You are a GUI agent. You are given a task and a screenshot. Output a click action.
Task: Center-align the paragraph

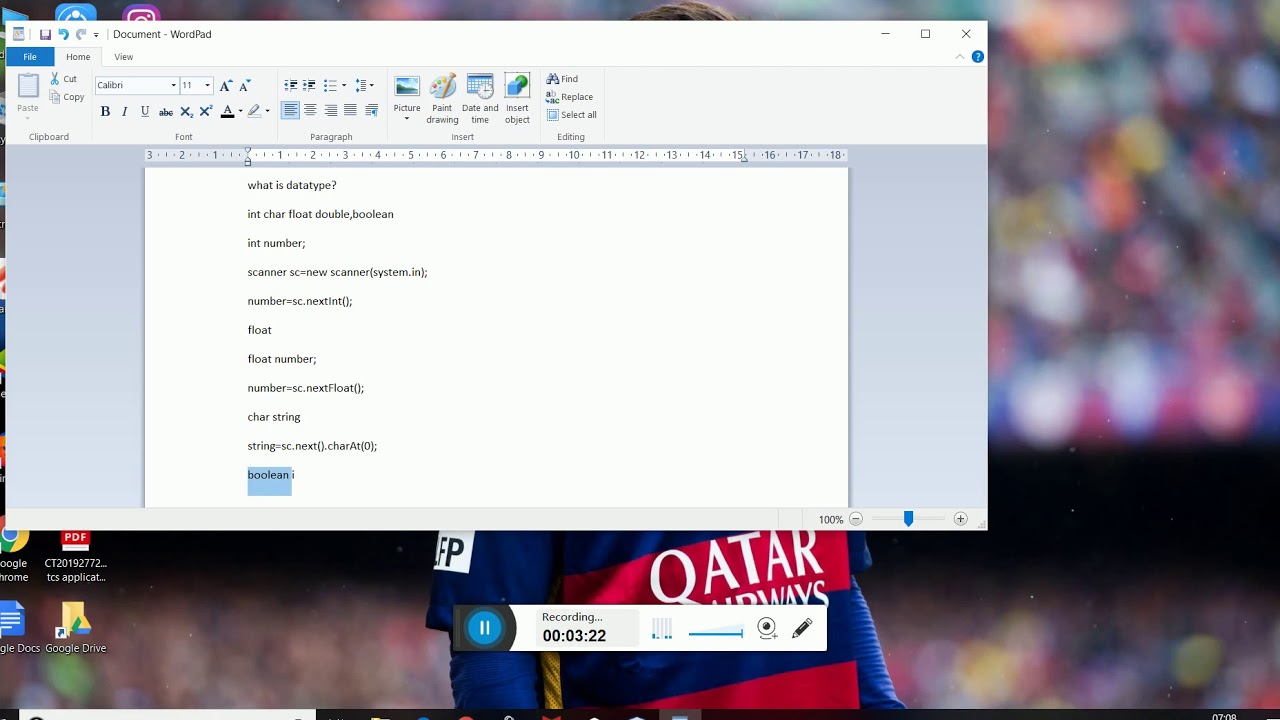[x=310, y=110]
